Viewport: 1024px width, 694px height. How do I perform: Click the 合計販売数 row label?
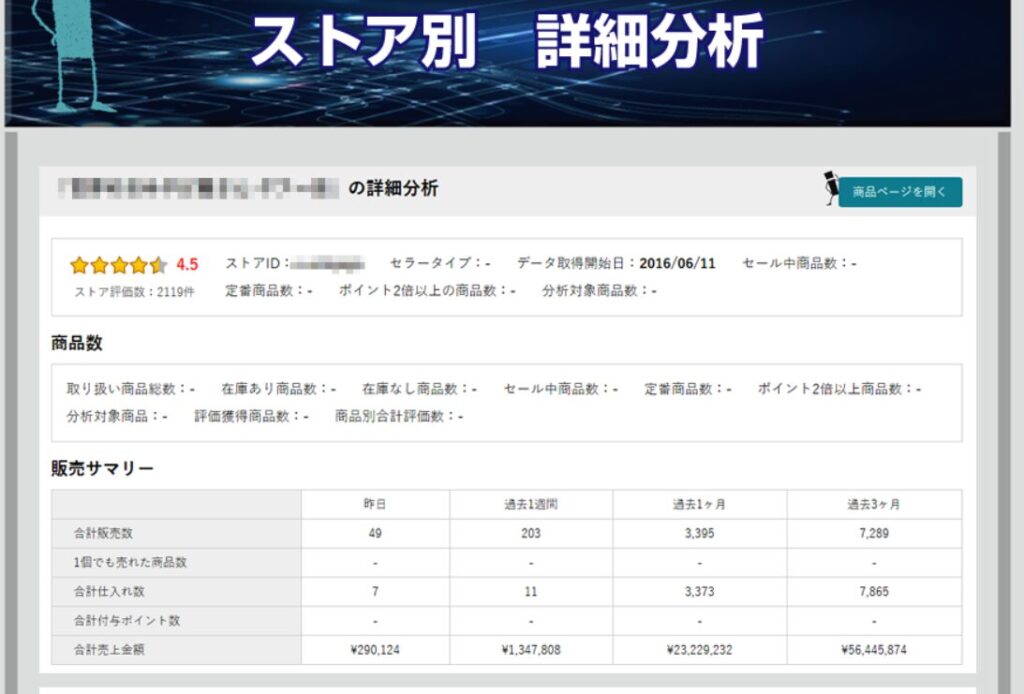[x=103, y=533]
